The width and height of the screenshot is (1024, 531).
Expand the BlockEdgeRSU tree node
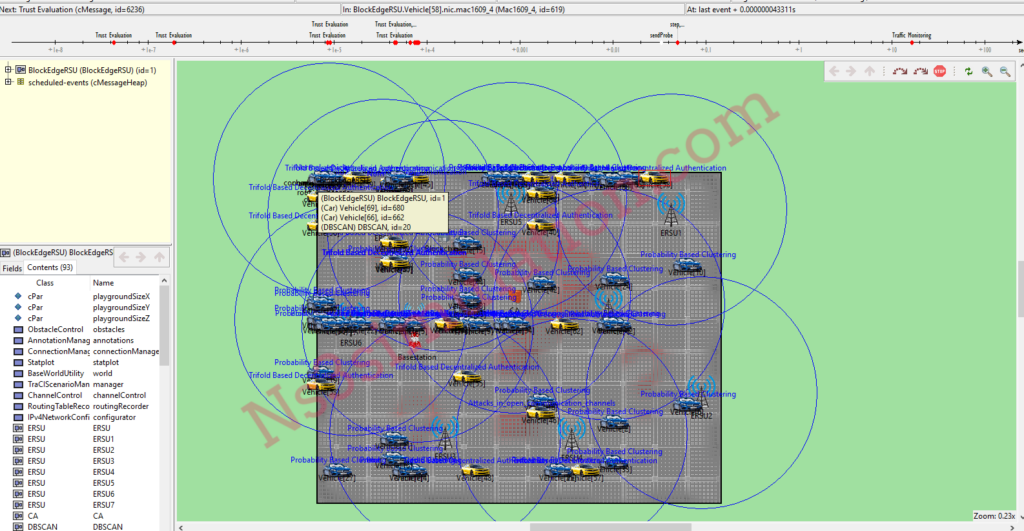tap(8, 69)
